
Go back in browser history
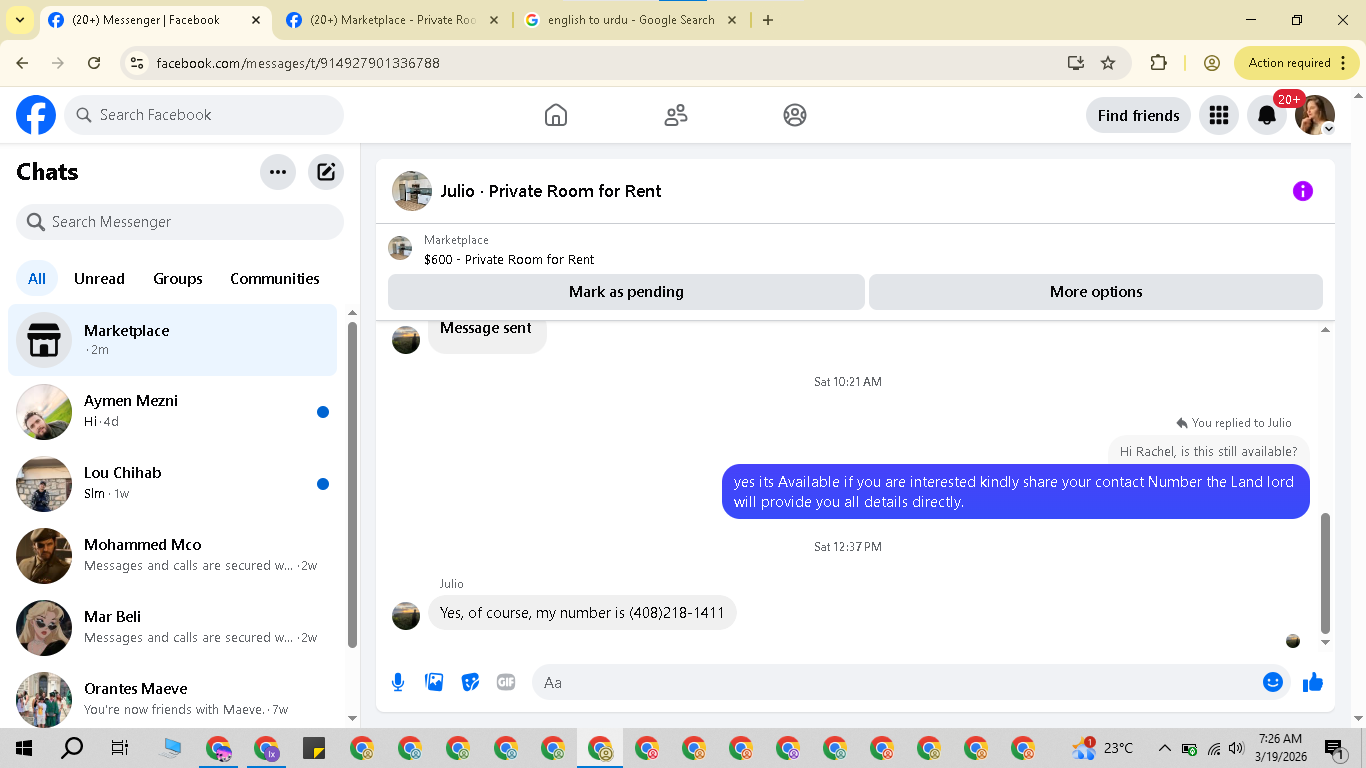click(22, 63)
